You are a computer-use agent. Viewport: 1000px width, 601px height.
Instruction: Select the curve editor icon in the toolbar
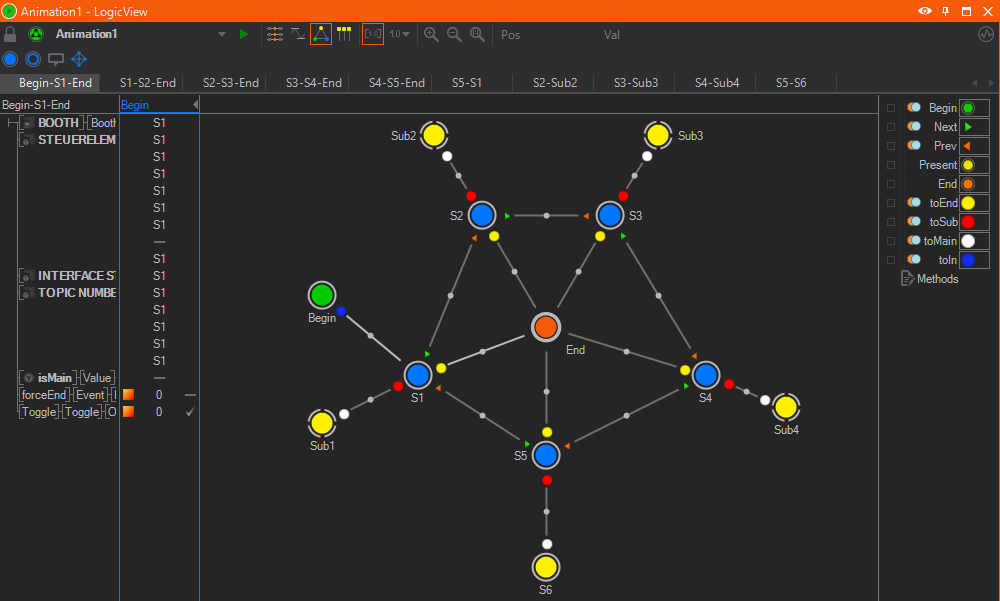click(x=298, y=34)
